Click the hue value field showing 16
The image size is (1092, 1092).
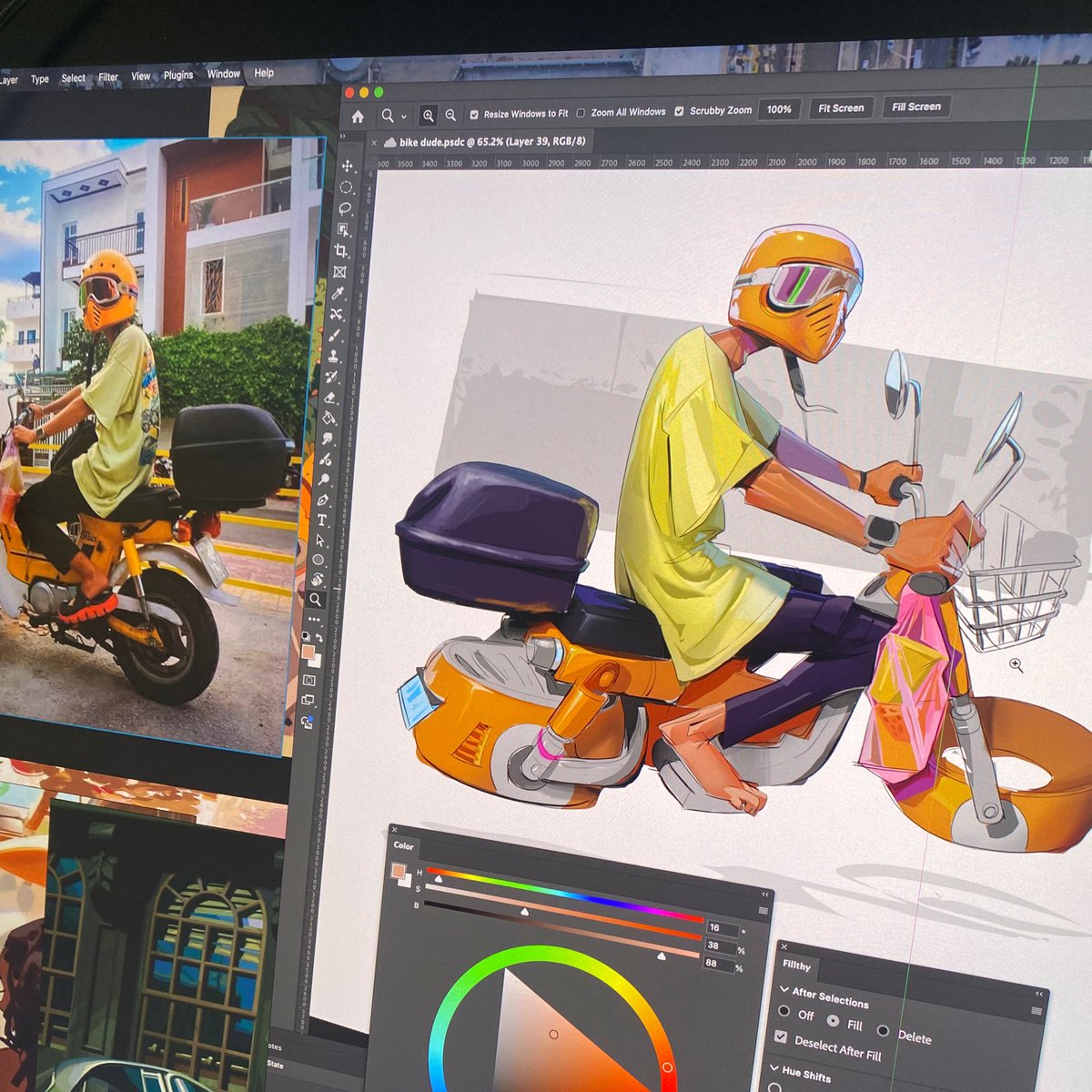723,928
